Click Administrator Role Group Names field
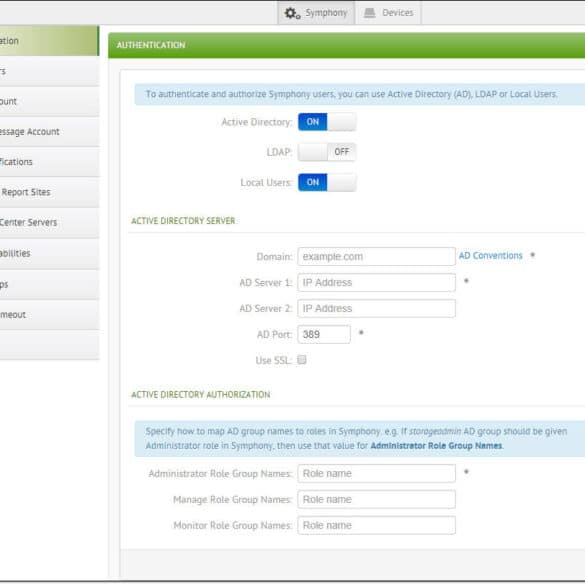The width and height of the screenshot is (585, 585). [376, 473]
